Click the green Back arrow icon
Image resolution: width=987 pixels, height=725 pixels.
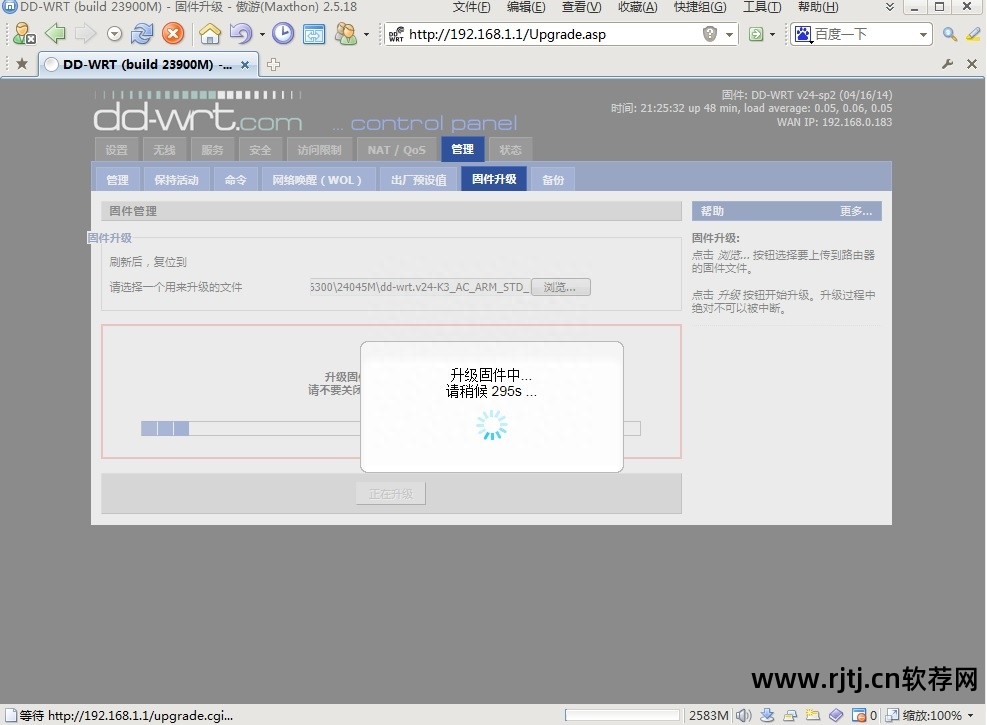56,33
